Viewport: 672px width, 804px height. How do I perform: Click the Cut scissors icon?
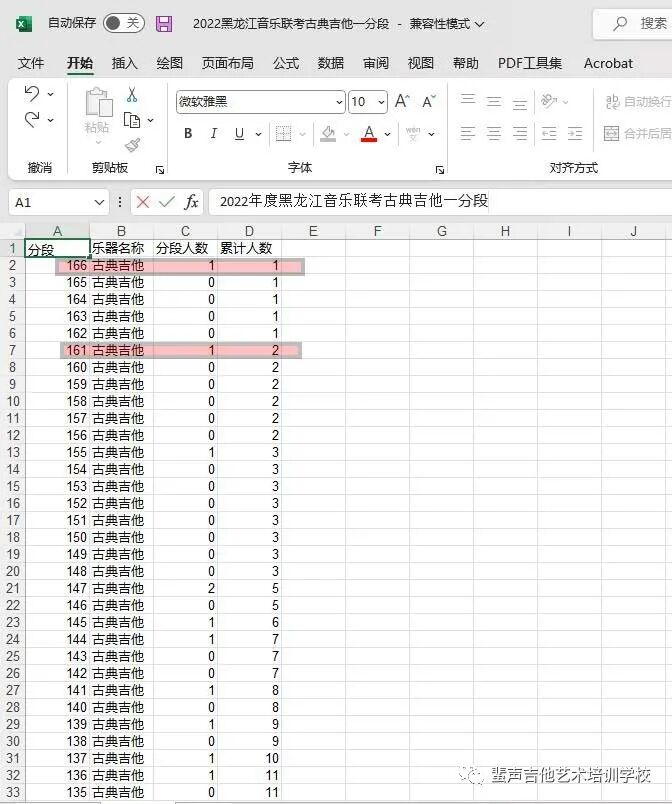coord(132,94)
